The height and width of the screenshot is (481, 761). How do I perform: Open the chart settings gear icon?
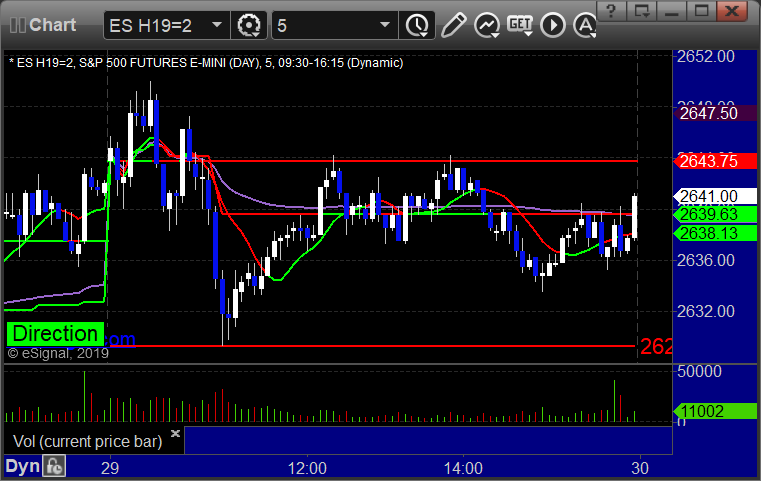(x=248, y=25)
